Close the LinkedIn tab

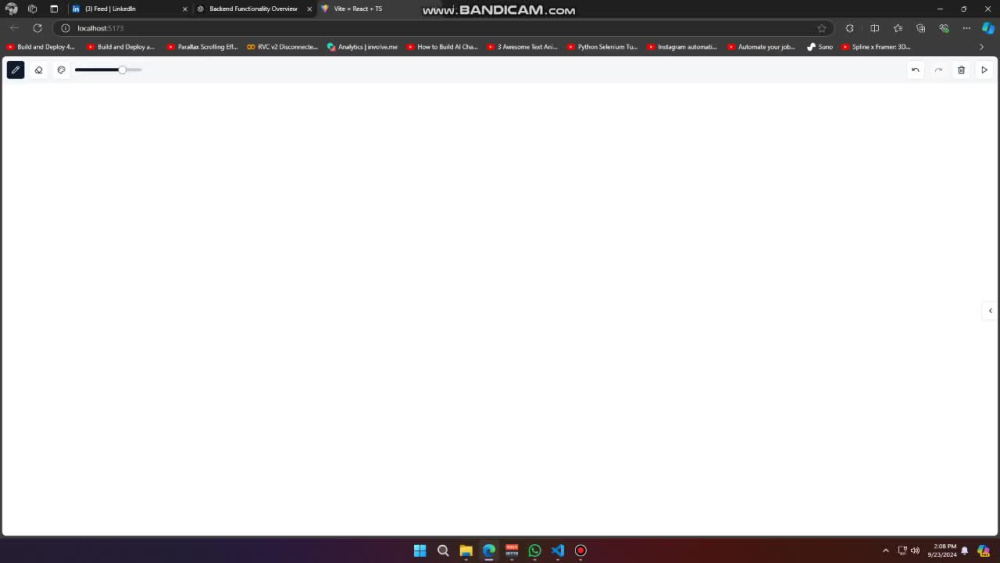pyautogui.click(x=185, y=9)
